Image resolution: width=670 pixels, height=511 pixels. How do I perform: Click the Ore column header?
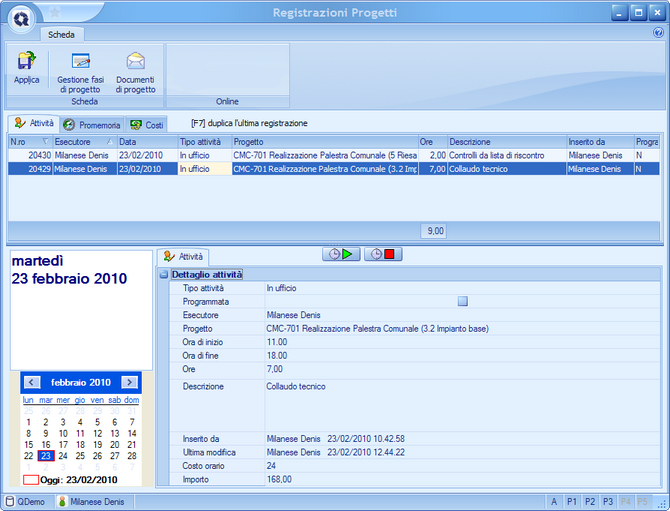click(x=433, y=142)
